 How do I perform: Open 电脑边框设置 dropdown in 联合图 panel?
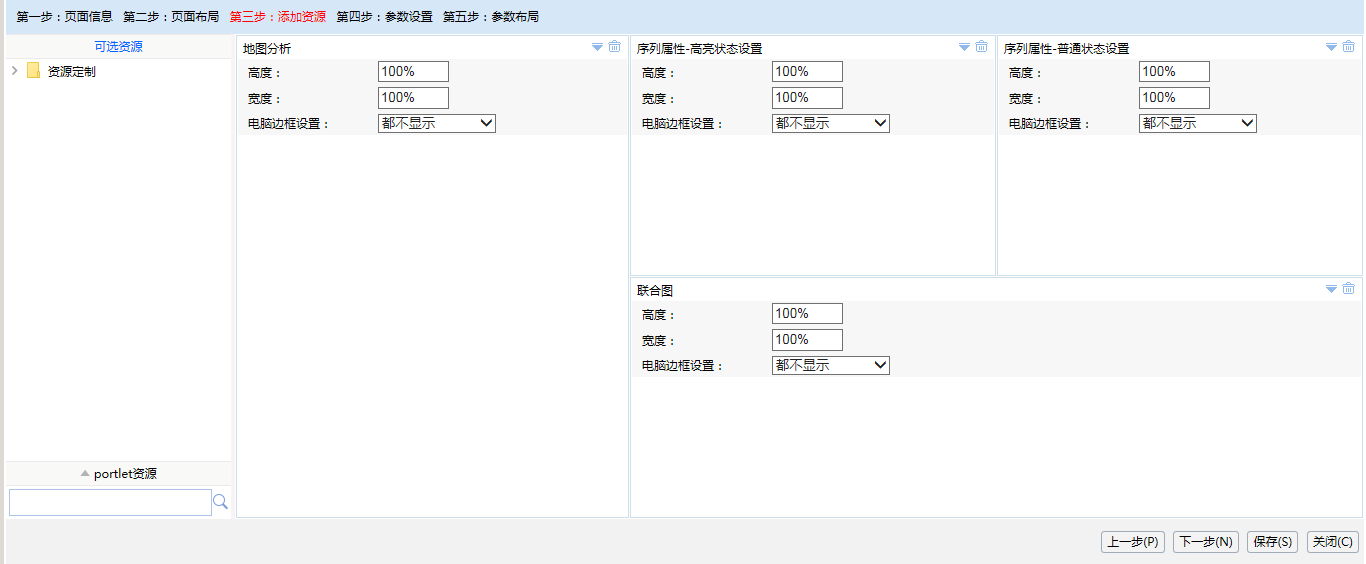coord(831,365)
